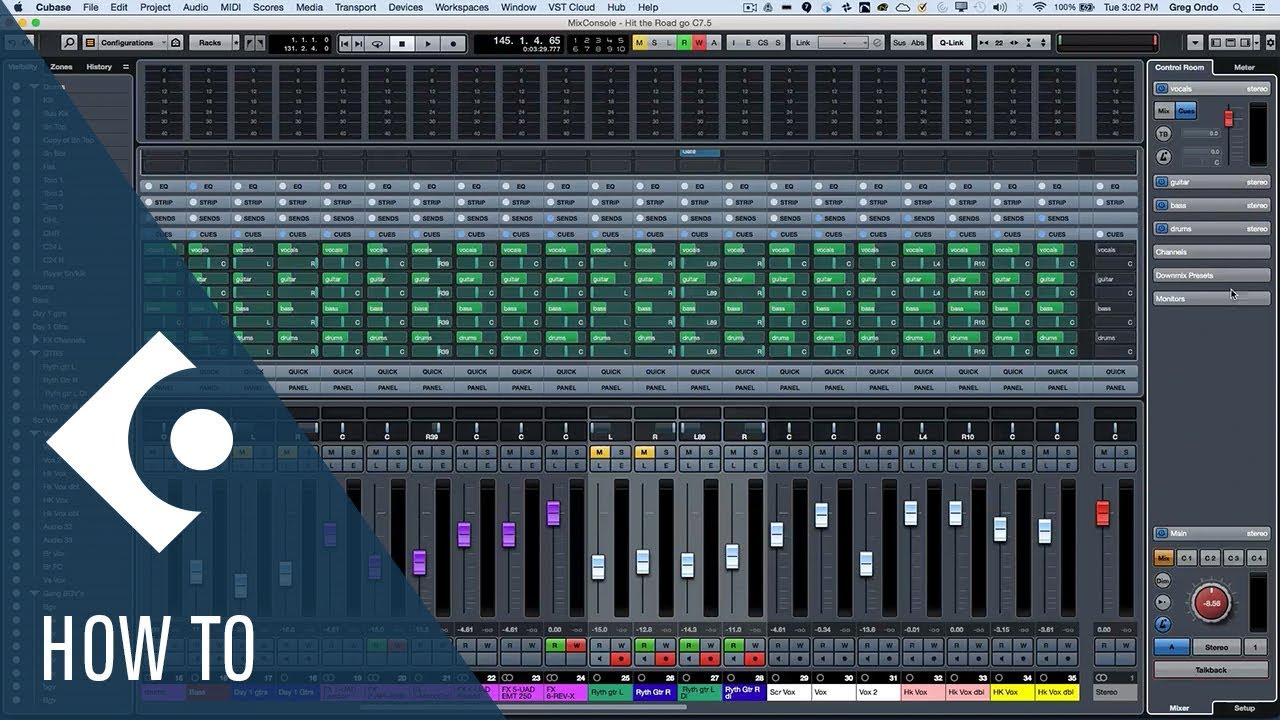
Task: Click the cycle loop transport button
Action: pos(377,43)
